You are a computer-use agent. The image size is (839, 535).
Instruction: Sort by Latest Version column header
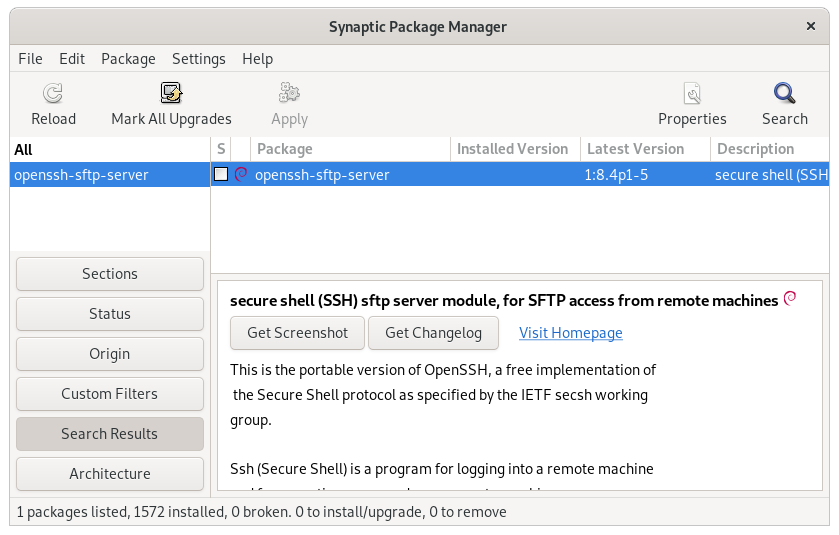tap(645, 149)
